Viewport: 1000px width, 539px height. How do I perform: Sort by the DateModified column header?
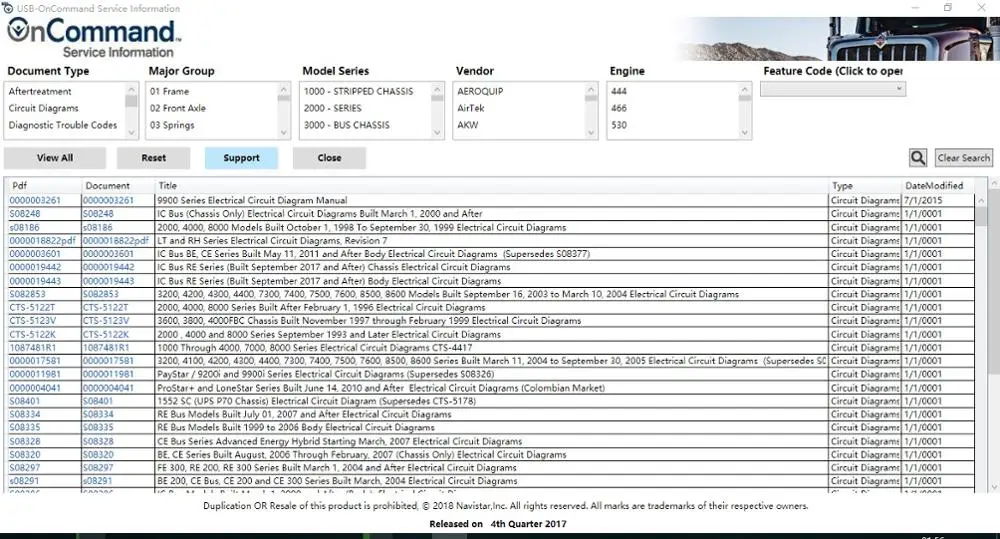(x=934, y=186)
